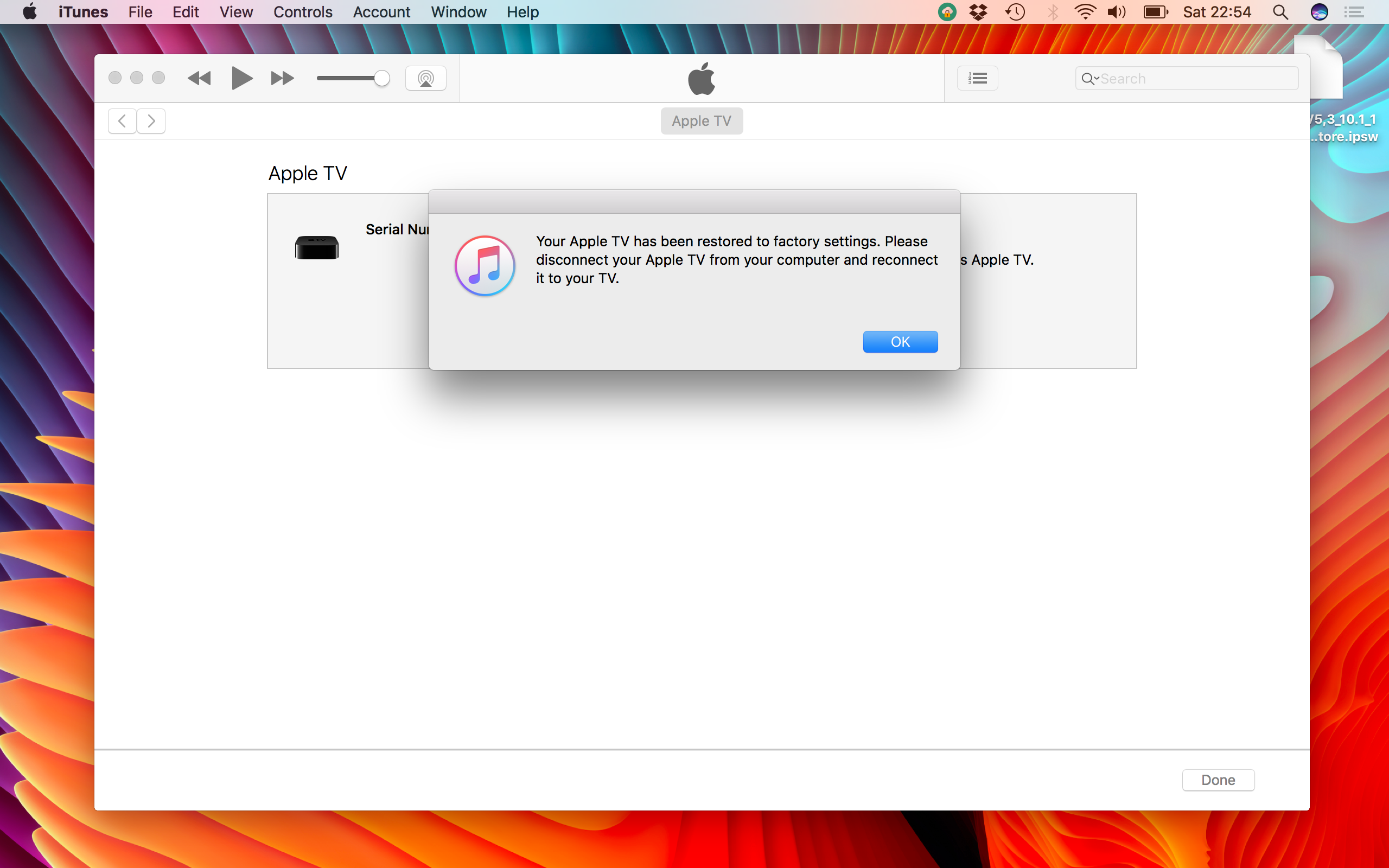Click the Done button
Viewport: 1389px width, 868px height.
click(x=1218, y=780)
